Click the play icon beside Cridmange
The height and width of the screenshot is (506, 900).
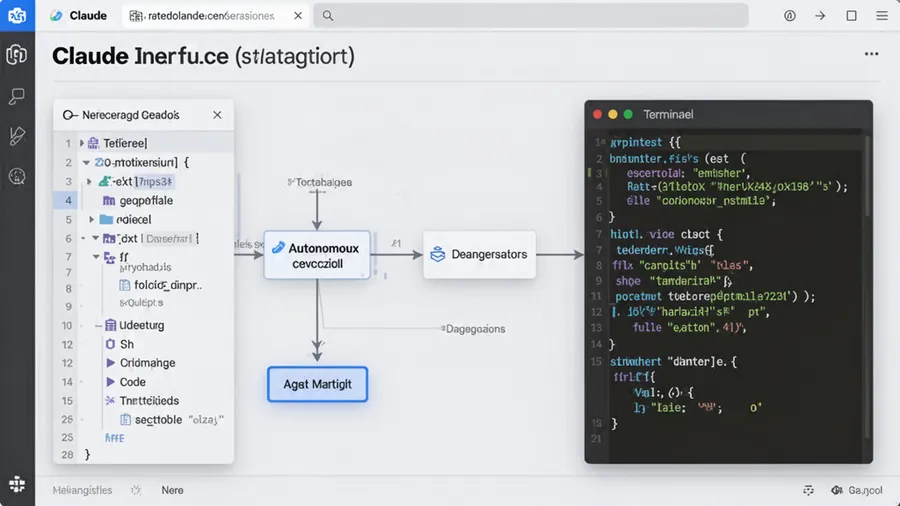click(110, 363)
